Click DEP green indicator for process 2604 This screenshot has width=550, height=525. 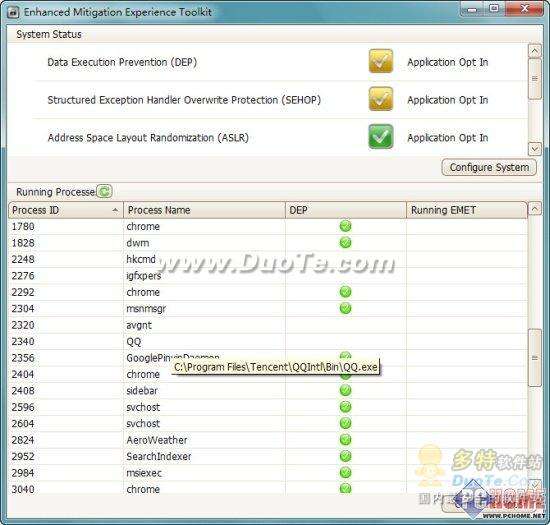[346, 423]
